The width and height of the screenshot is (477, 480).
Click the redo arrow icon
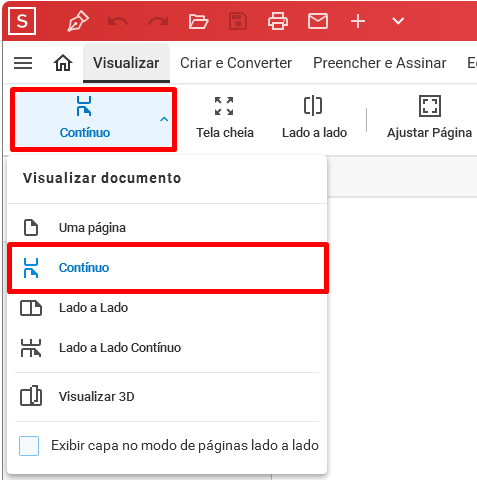click(x=158, y=22)
